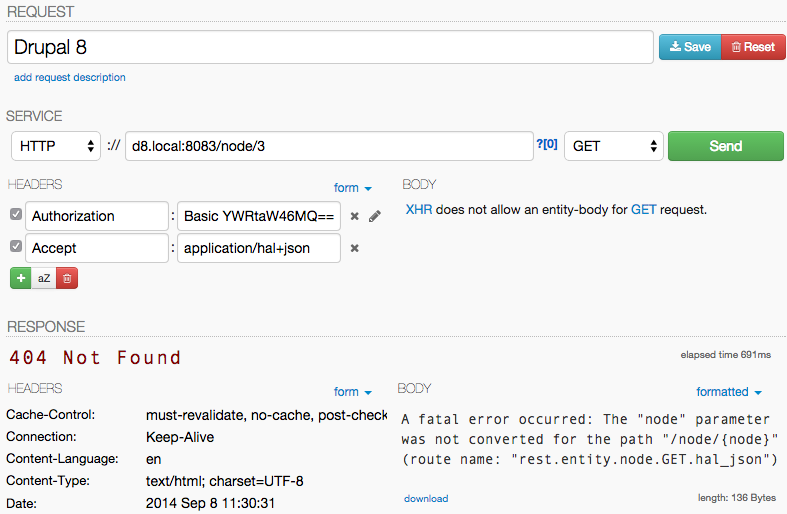
Task: Edit the Authorization header name field
Action: 97,216
